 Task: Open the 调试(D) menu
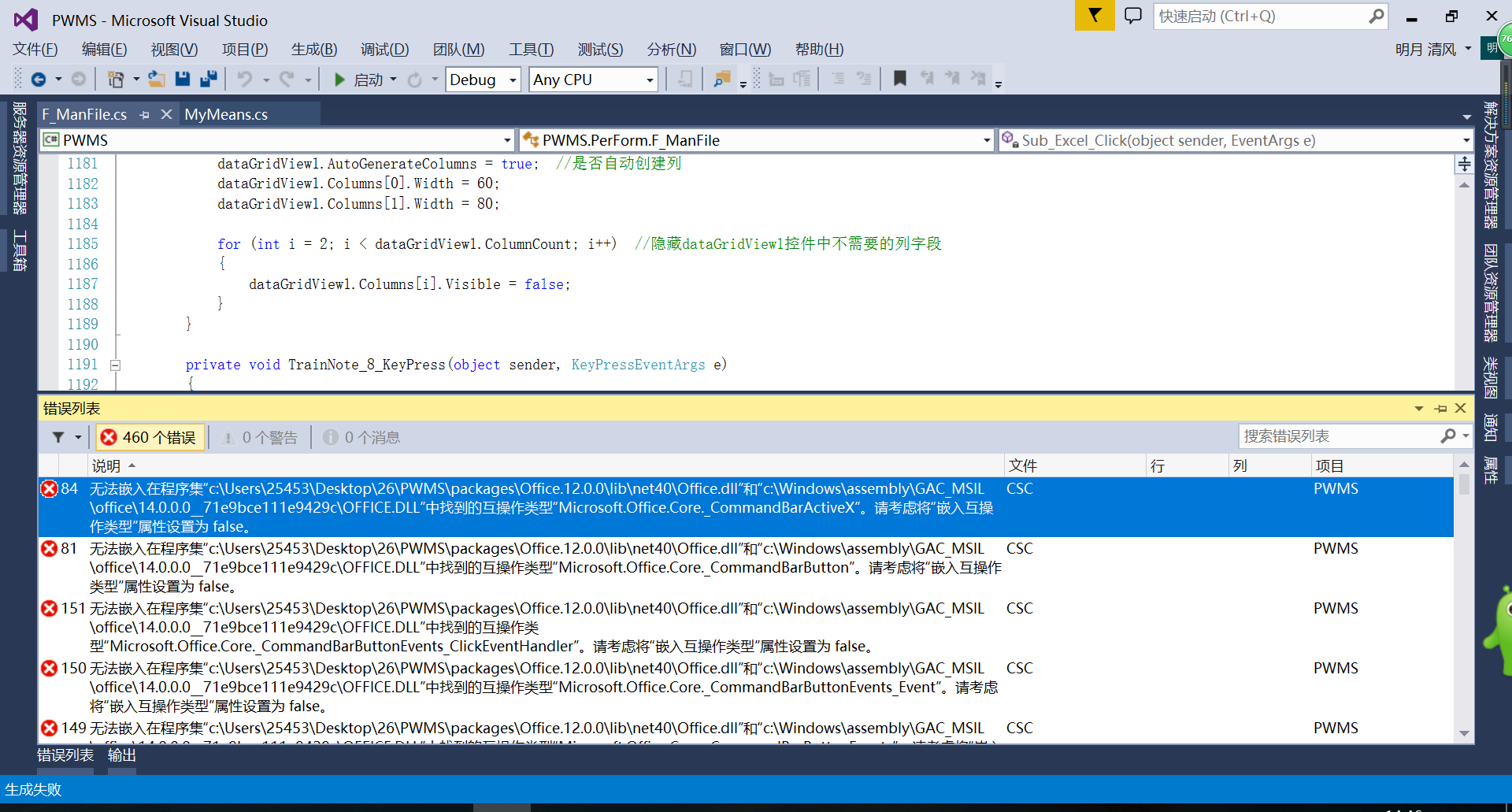click(x=384, y=50)
